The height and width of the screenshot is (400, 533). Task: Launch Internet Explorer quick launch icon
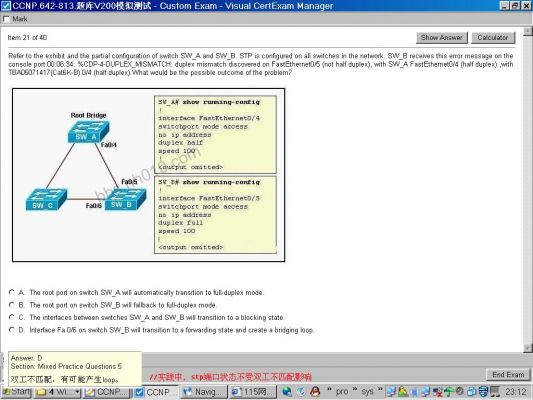click(x=286, y=392)
